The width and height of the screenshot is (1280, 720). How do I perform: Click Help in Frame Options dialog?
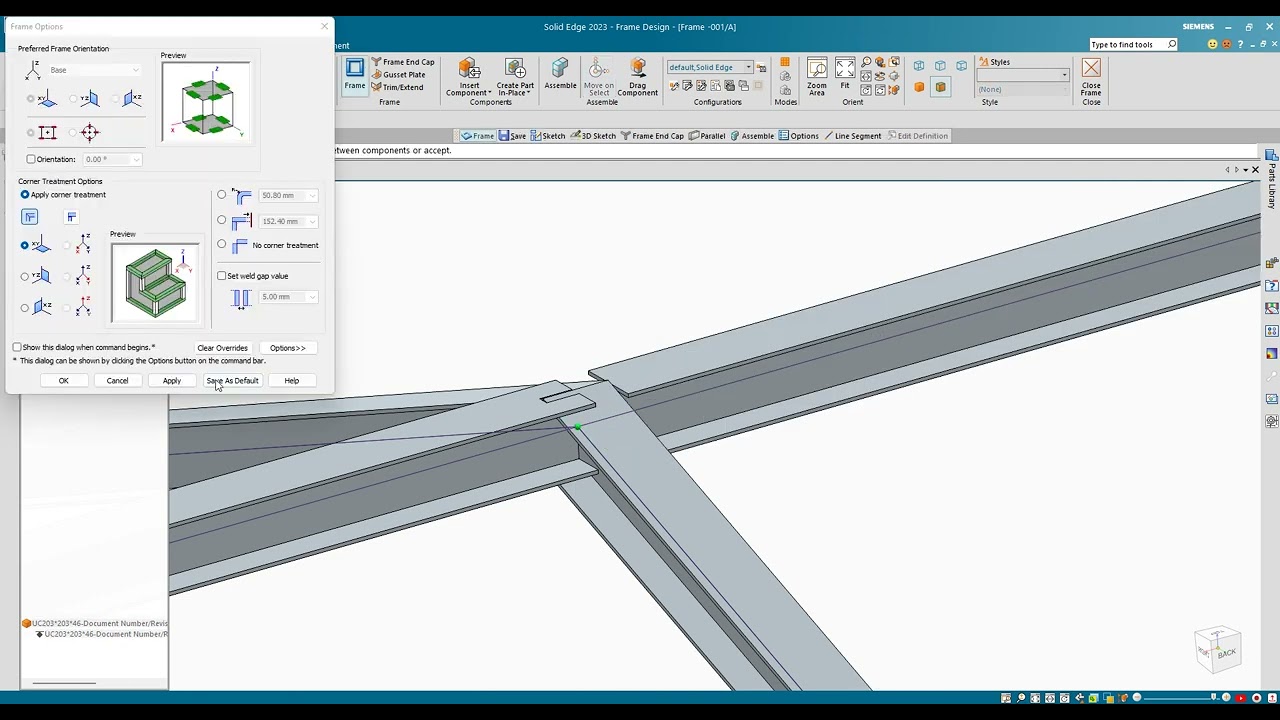click(291, 381)
